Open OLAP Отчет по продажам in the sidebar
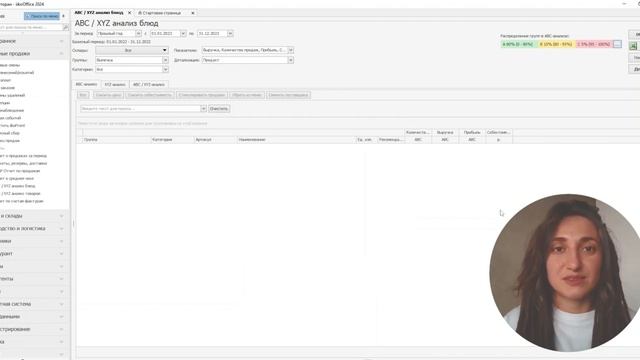Viewport: 640px width, 360px height. coord(20,171)
